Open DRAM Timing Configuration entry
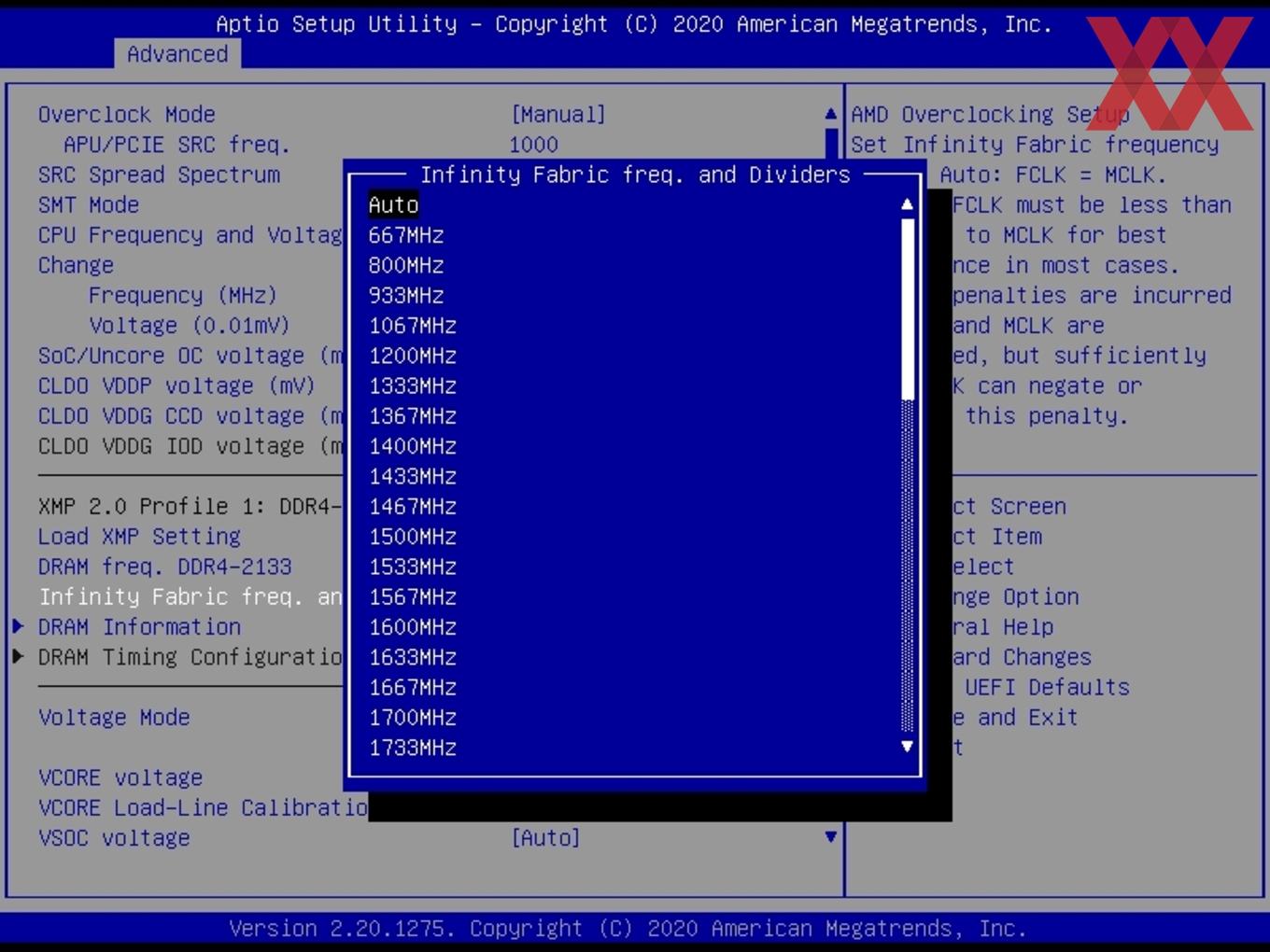 (x=190, y=657)
